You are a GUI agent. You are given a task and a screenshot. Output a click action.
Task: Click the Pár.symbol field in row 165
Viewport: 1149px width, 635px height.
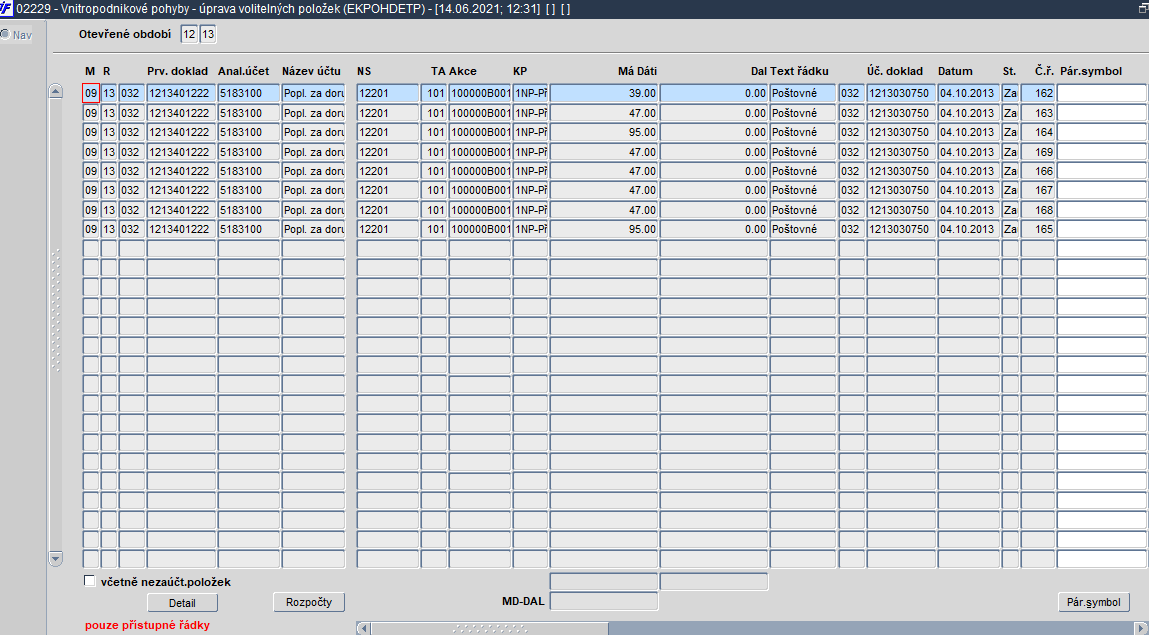[1101, 229]
